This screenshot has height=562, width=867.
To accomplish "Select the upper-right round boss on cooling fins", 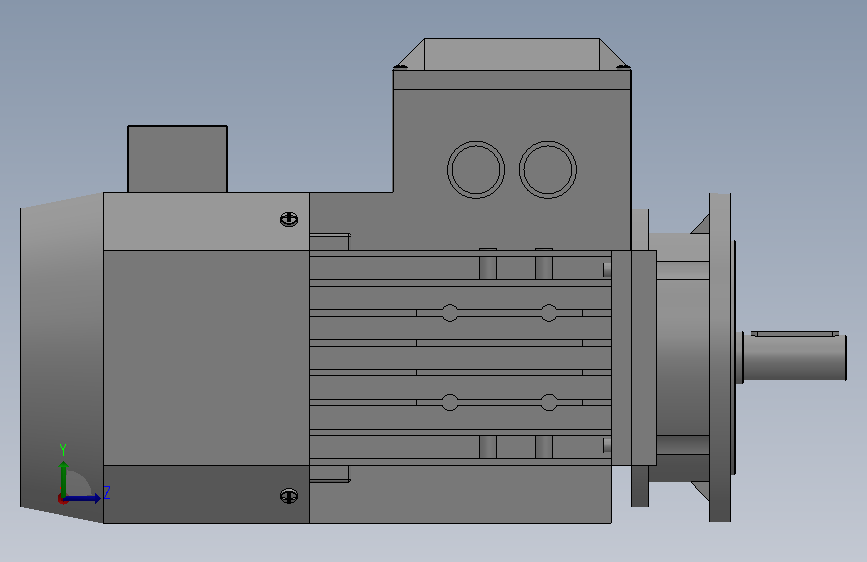I will 549,313.
